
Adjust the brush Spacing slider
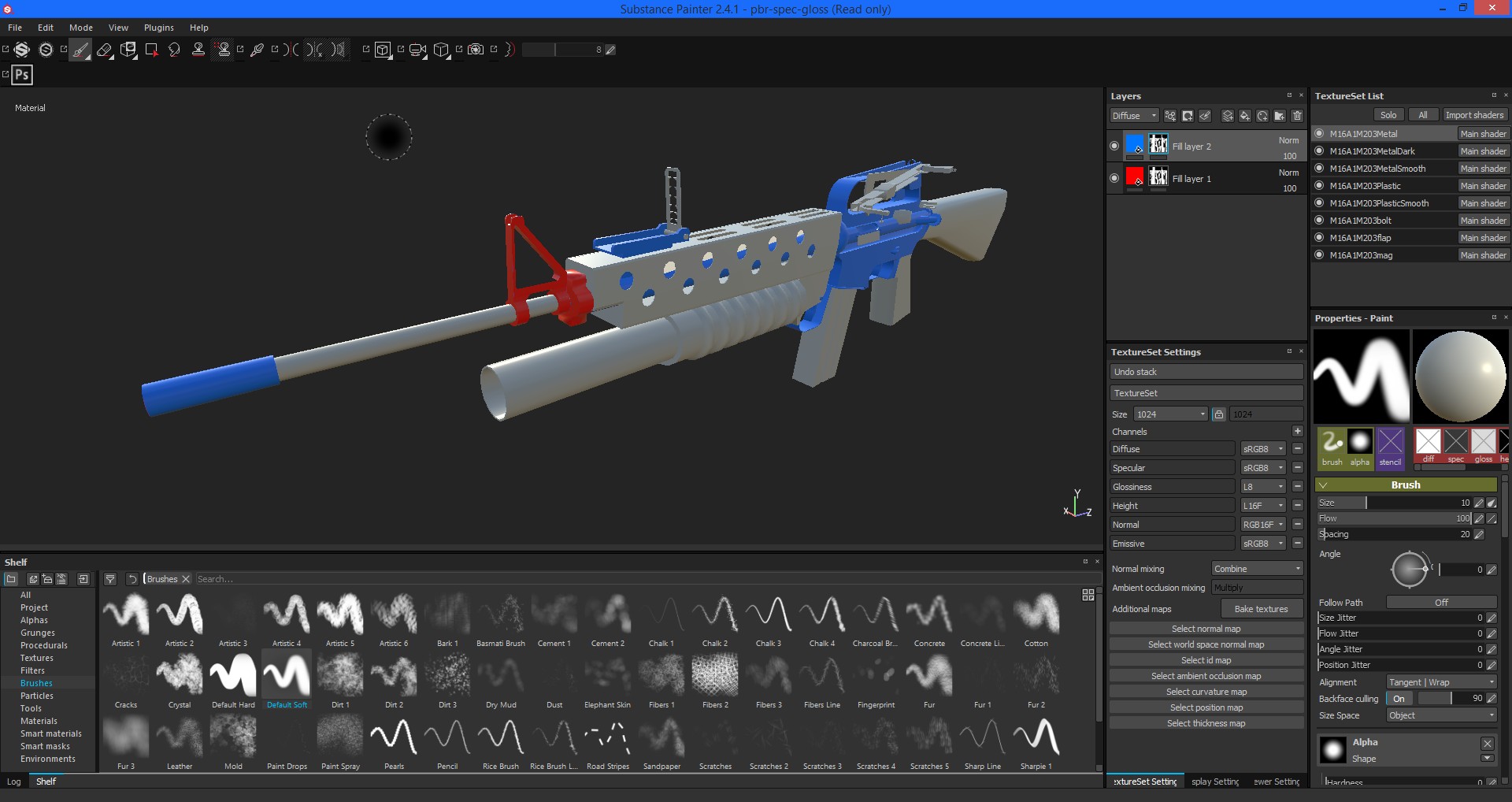pyautogui.click(x=1394, y=534)
